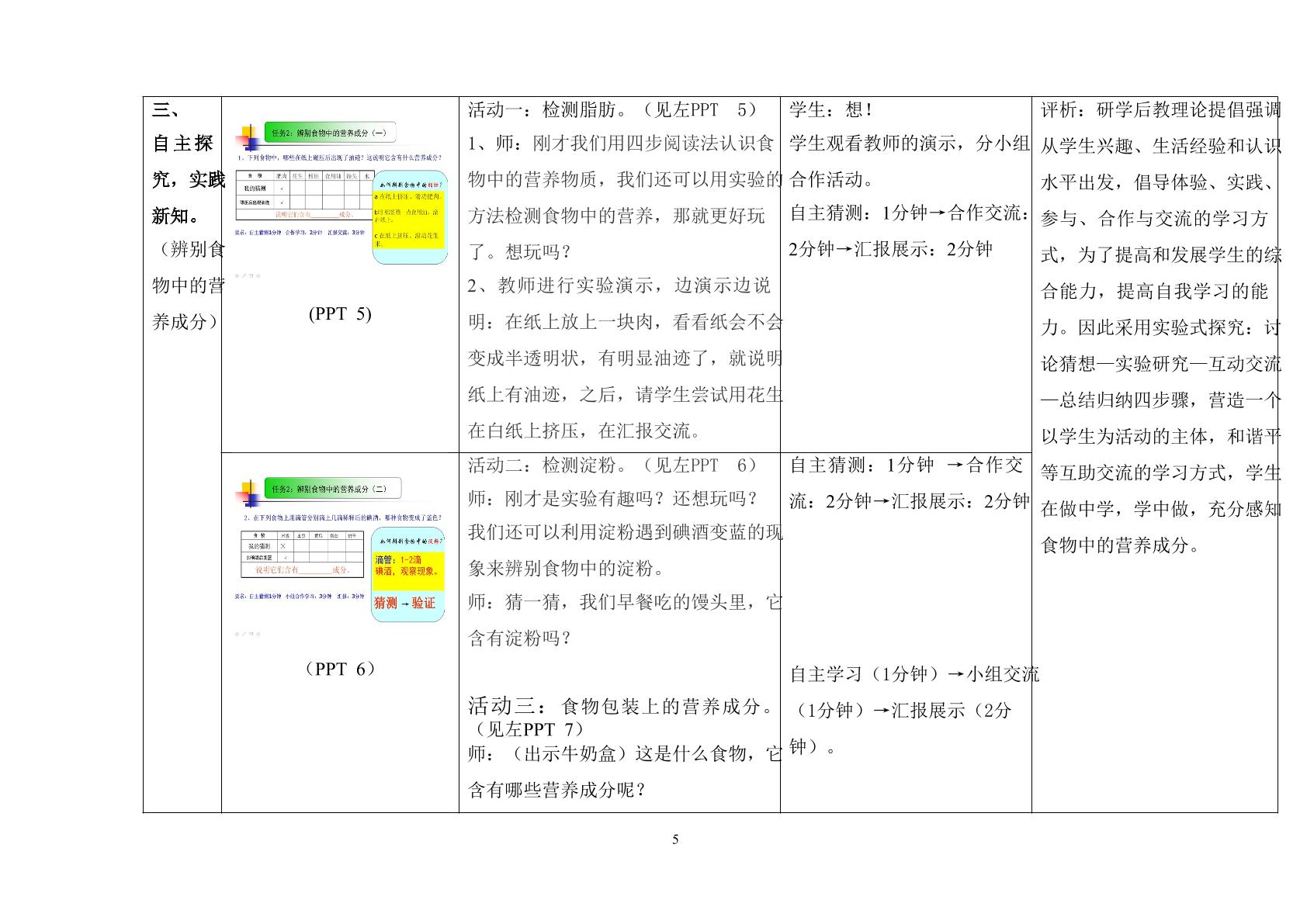Screen dimensions: 1307x924
Task: Select the green title banner in PPT 6 slide
Action: (x=332, y=489)
